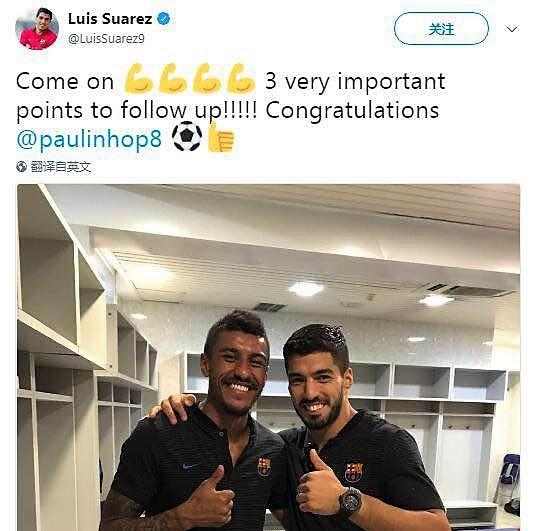This screenshot has width=534, height=531.
Task: Click the tweet text 'Congratulations'
Action: [352, 111]
